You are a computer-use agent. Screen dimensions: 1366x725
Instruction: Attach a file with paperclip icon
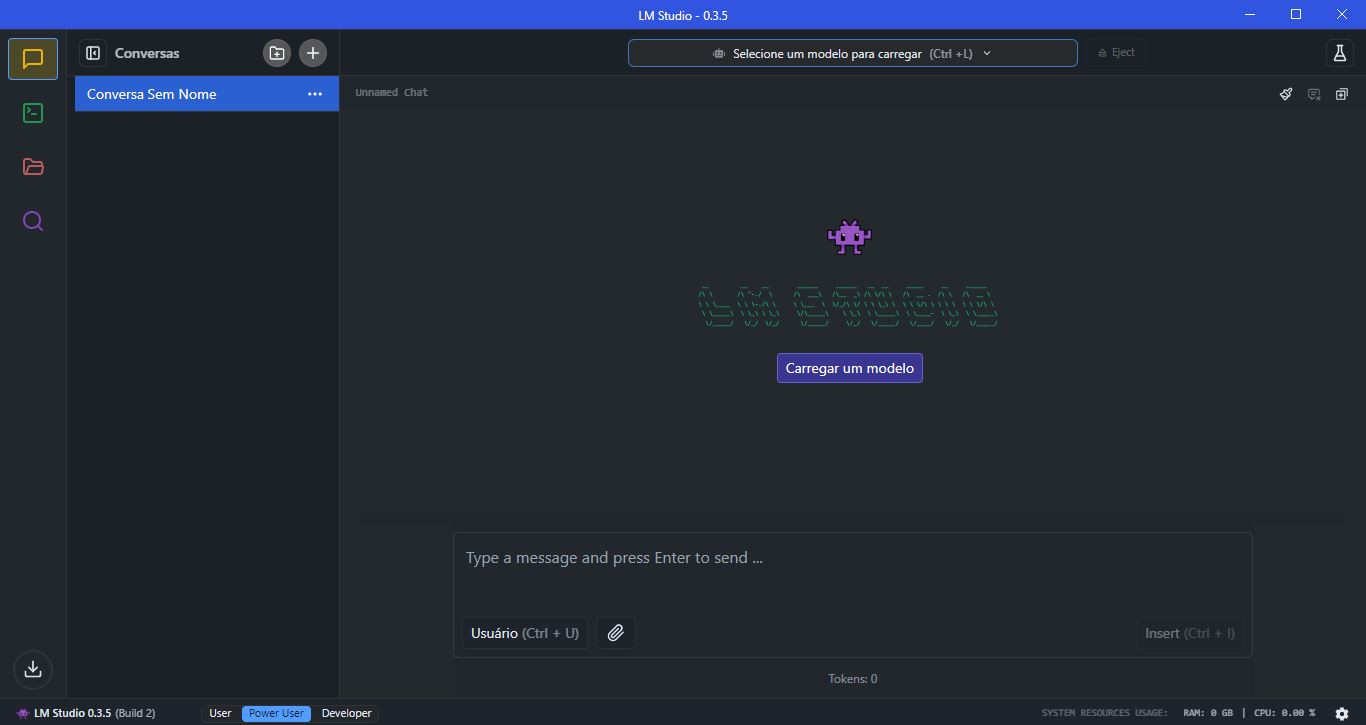point(616,633)
